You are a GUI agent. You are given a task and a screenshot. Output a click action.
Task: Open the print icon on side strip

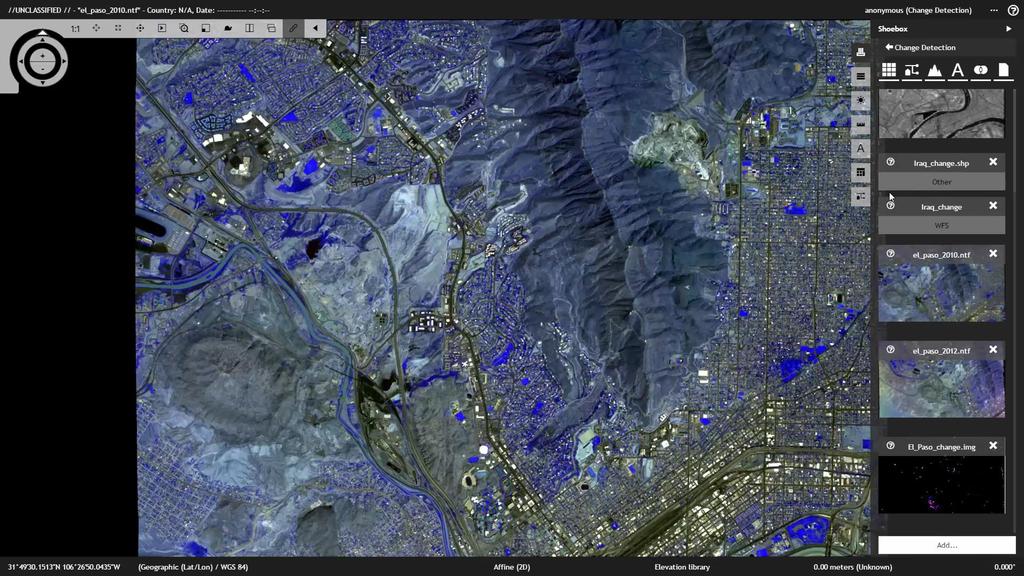861,52
